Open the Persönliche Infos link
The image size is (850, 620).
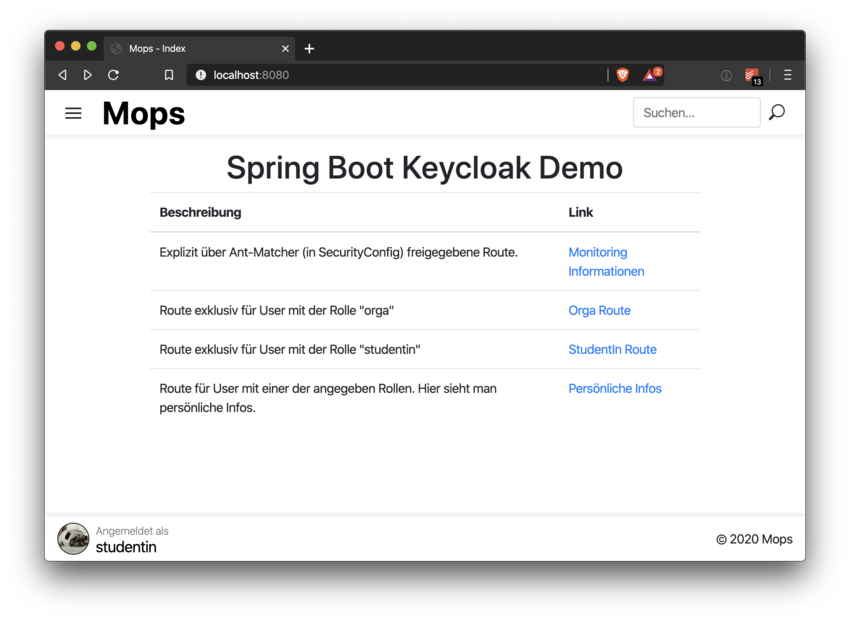[x=615, y=389]
